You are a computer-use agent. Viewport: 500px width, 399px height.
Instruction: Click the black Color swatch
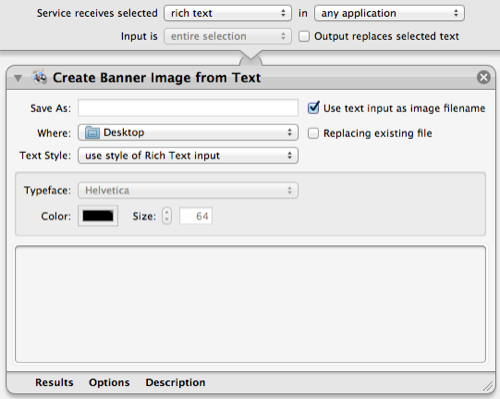click(98, 216)
